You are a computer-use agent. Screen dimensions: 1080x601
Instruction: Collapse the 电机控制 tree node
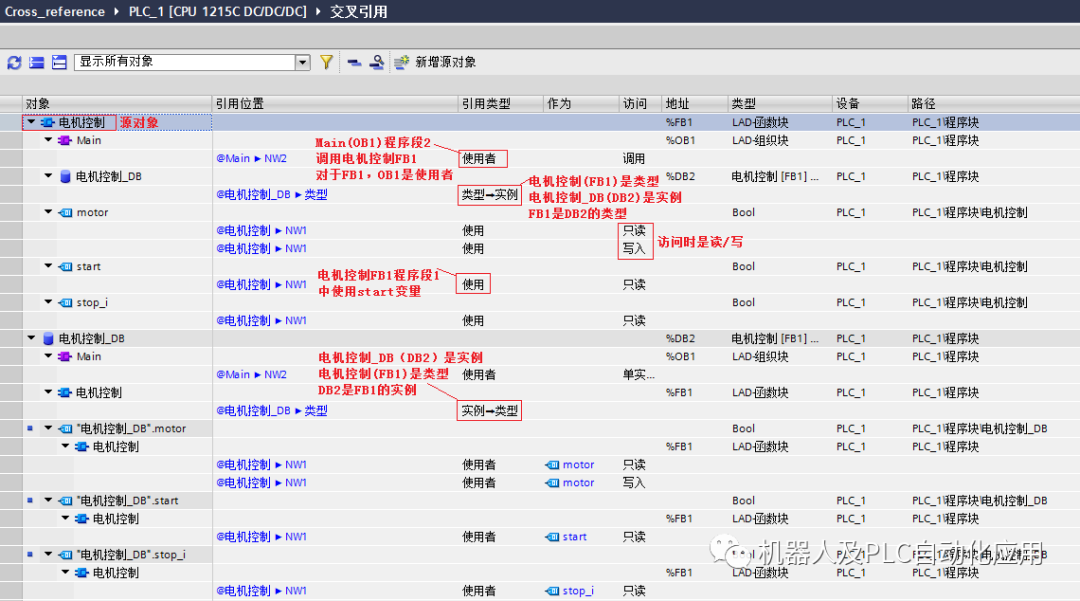(x=30, y=122)
